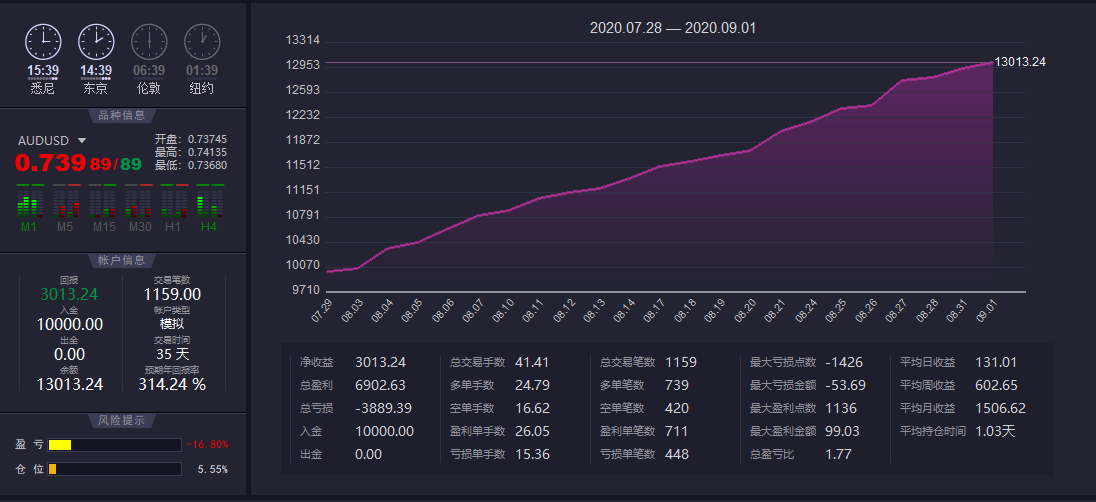Click the 预期年回报率 314.24 % value
The width and height of the screenshot is (1096, 502).
(x=172, y=384)
